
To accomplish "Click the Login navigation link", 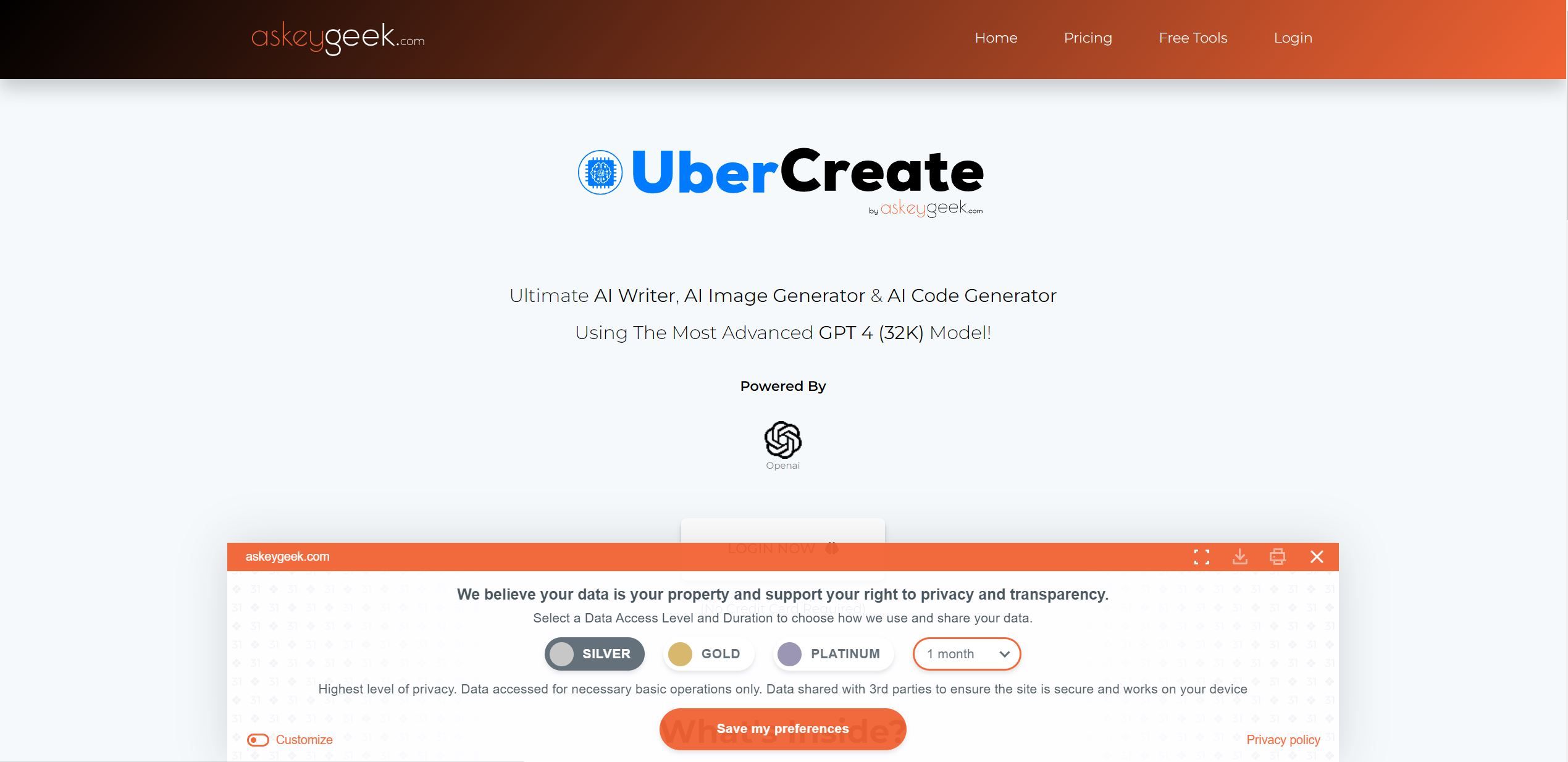I will [x=1293, y=37].
